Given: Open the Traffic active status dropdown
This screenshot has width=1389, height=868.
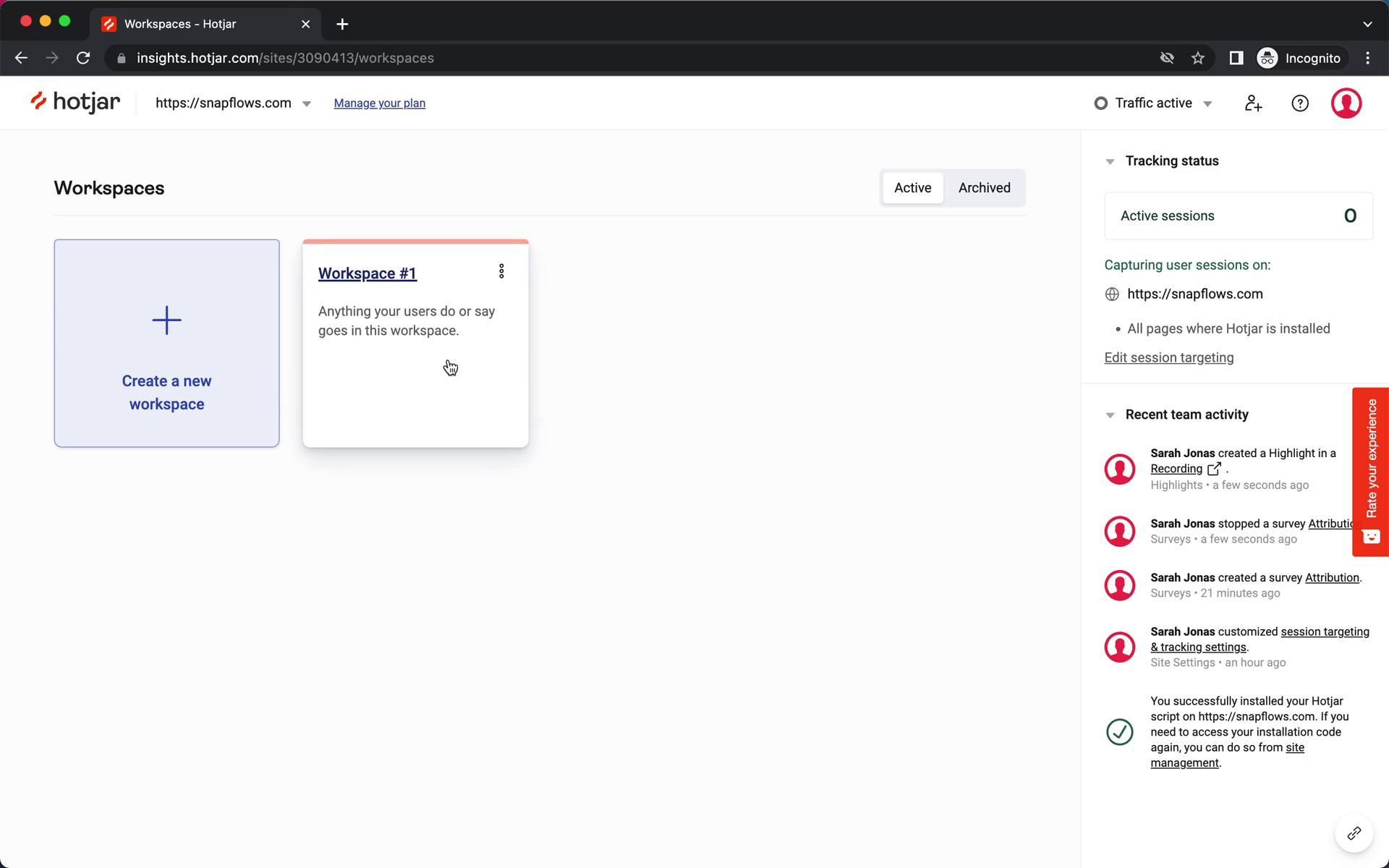Looking at the screenshot, I should click(1153, 103).
